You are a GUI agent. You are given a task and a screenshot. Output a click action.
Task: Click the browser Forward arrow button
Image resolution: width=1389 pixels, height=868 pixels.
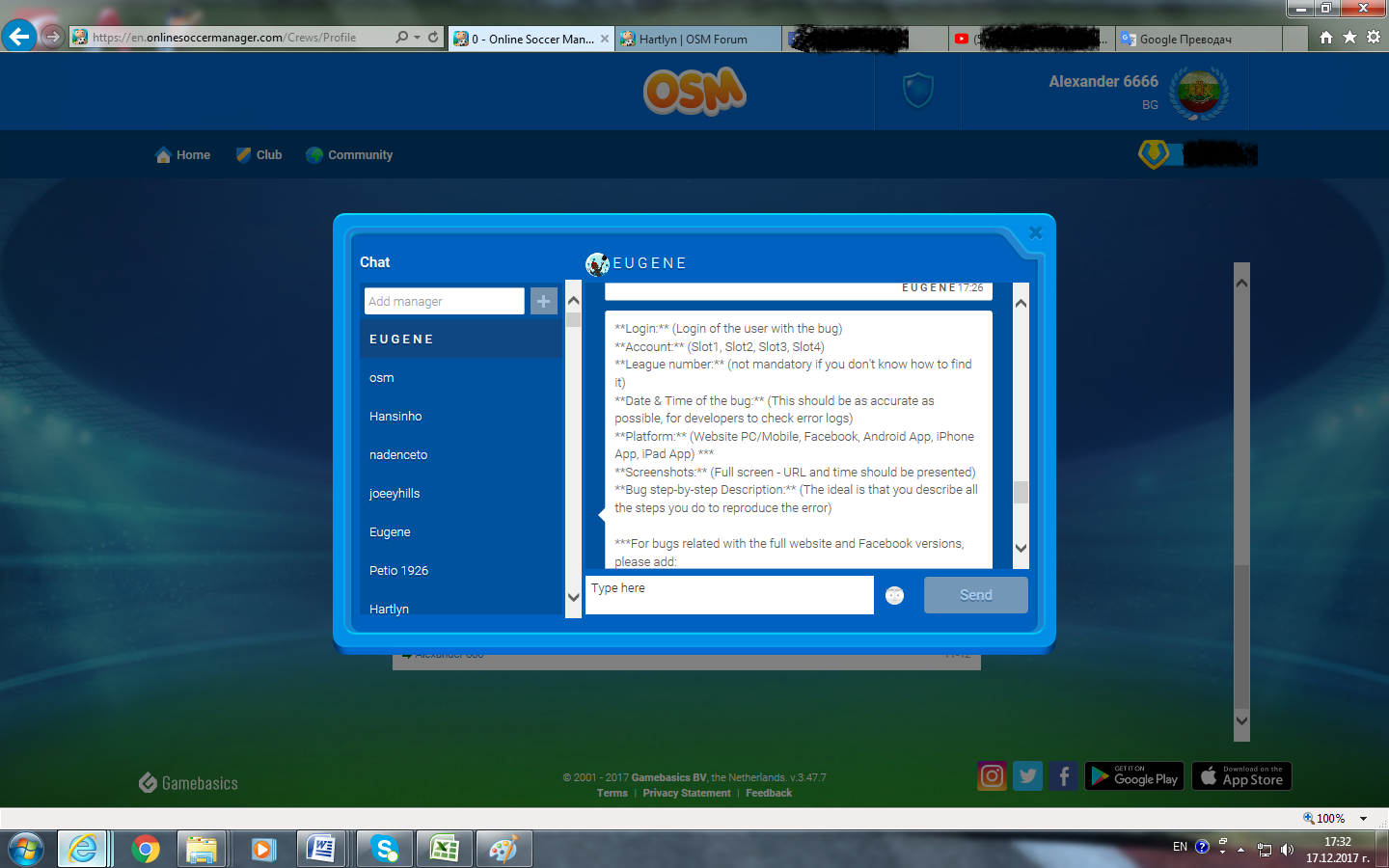pos(52,37)
